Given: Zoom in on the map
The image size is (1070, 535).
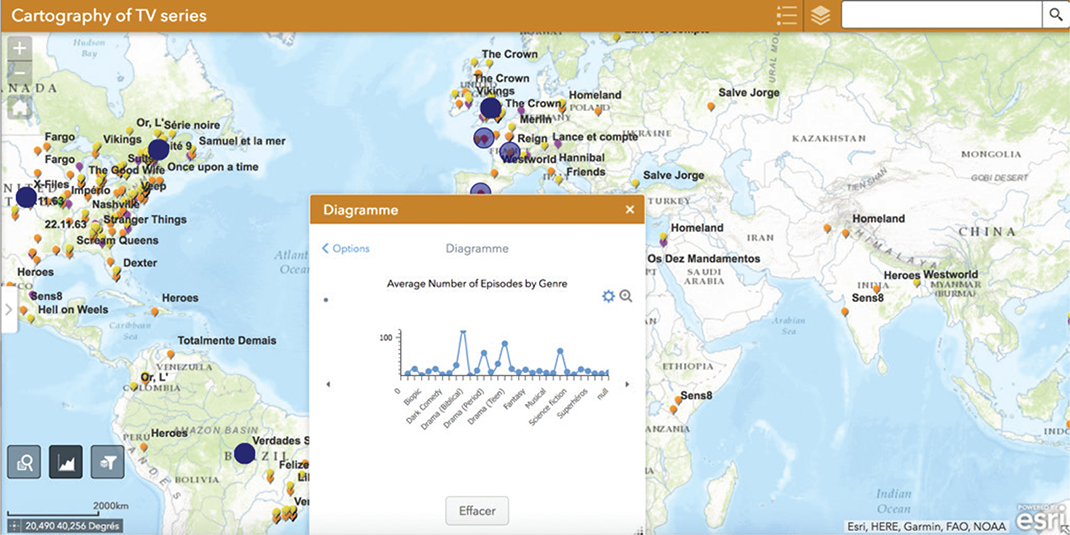Looking at the screenshot, I should pos(20,48).
